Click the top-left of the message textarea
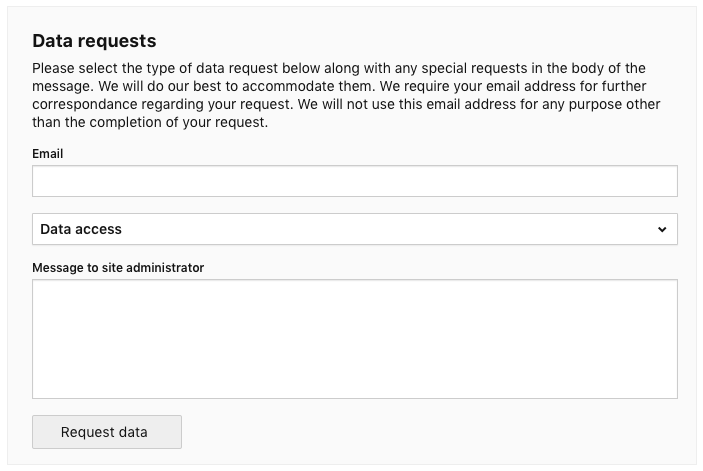 pyautogui.click(x=42, y=289)
